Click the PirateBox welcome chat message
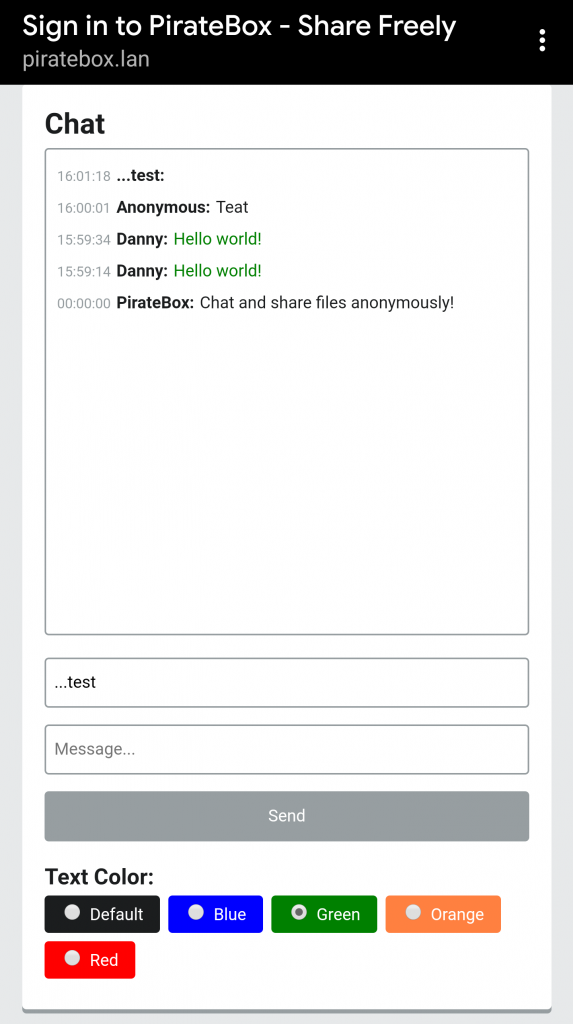573x1024 pixels. coord(255,303)
